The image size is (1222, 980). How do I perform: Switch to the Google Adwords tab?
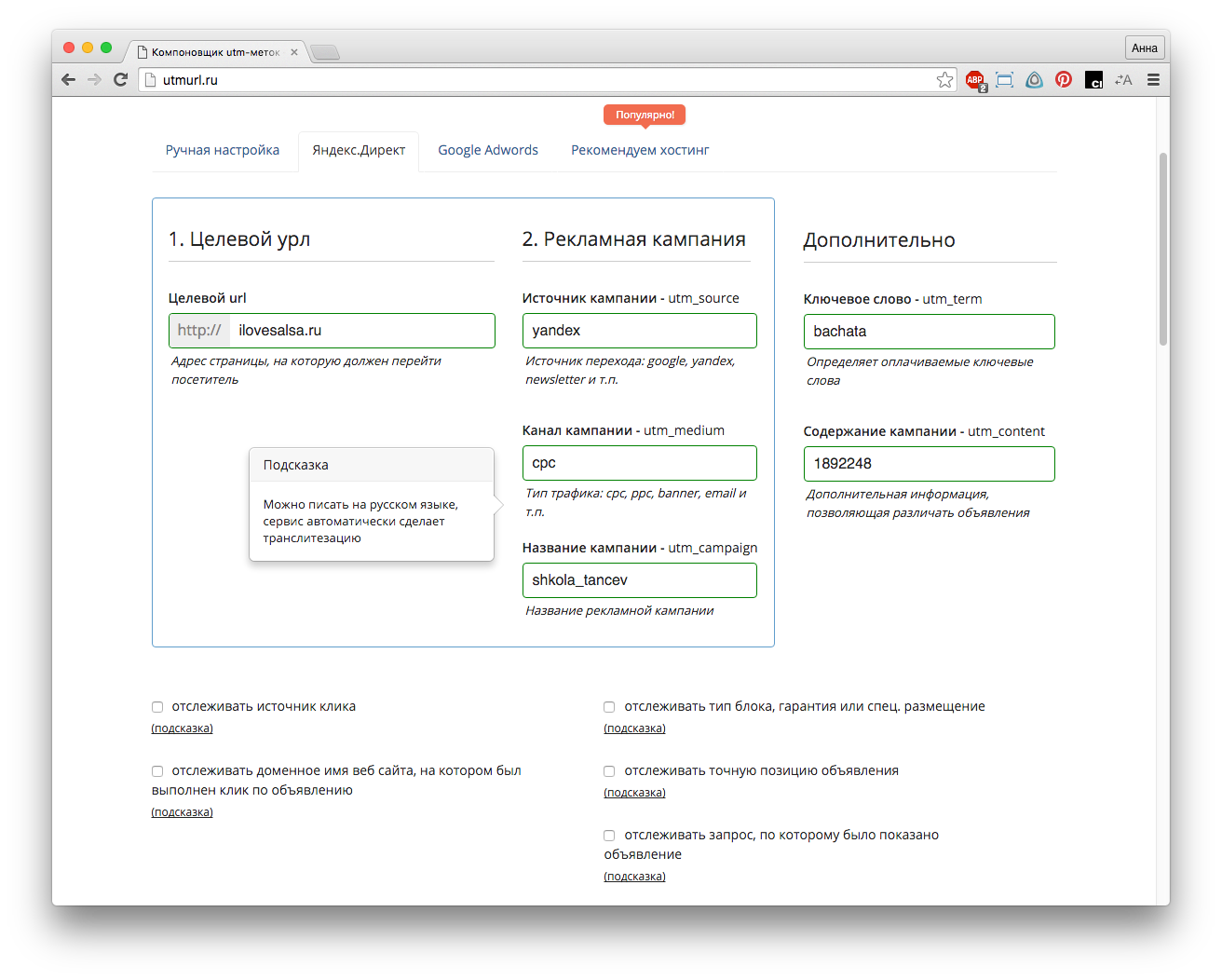coord(488,150)
